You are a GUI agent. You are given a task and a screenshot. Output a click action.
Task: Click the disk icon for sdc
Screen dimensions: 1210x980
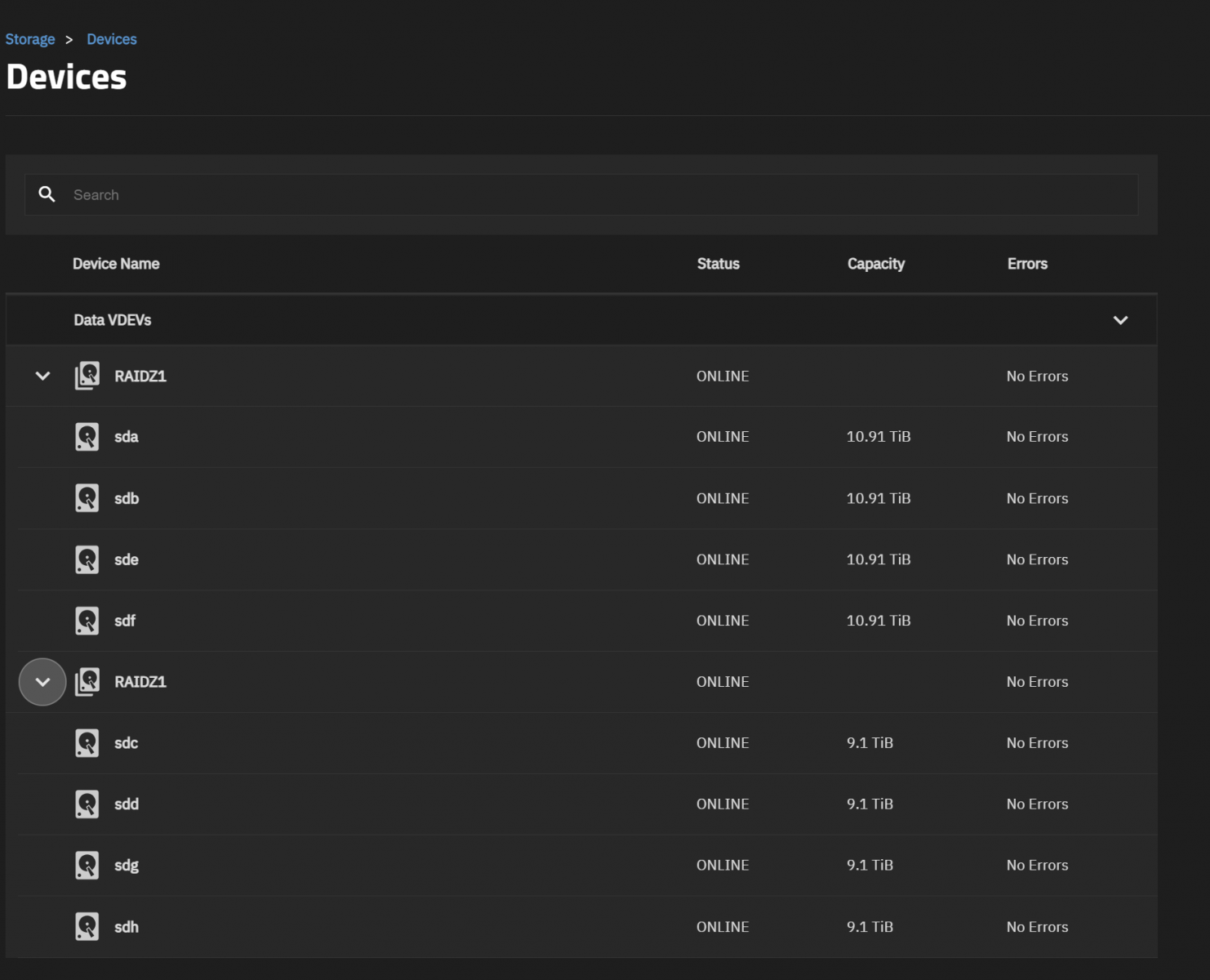tap(87, 743)
